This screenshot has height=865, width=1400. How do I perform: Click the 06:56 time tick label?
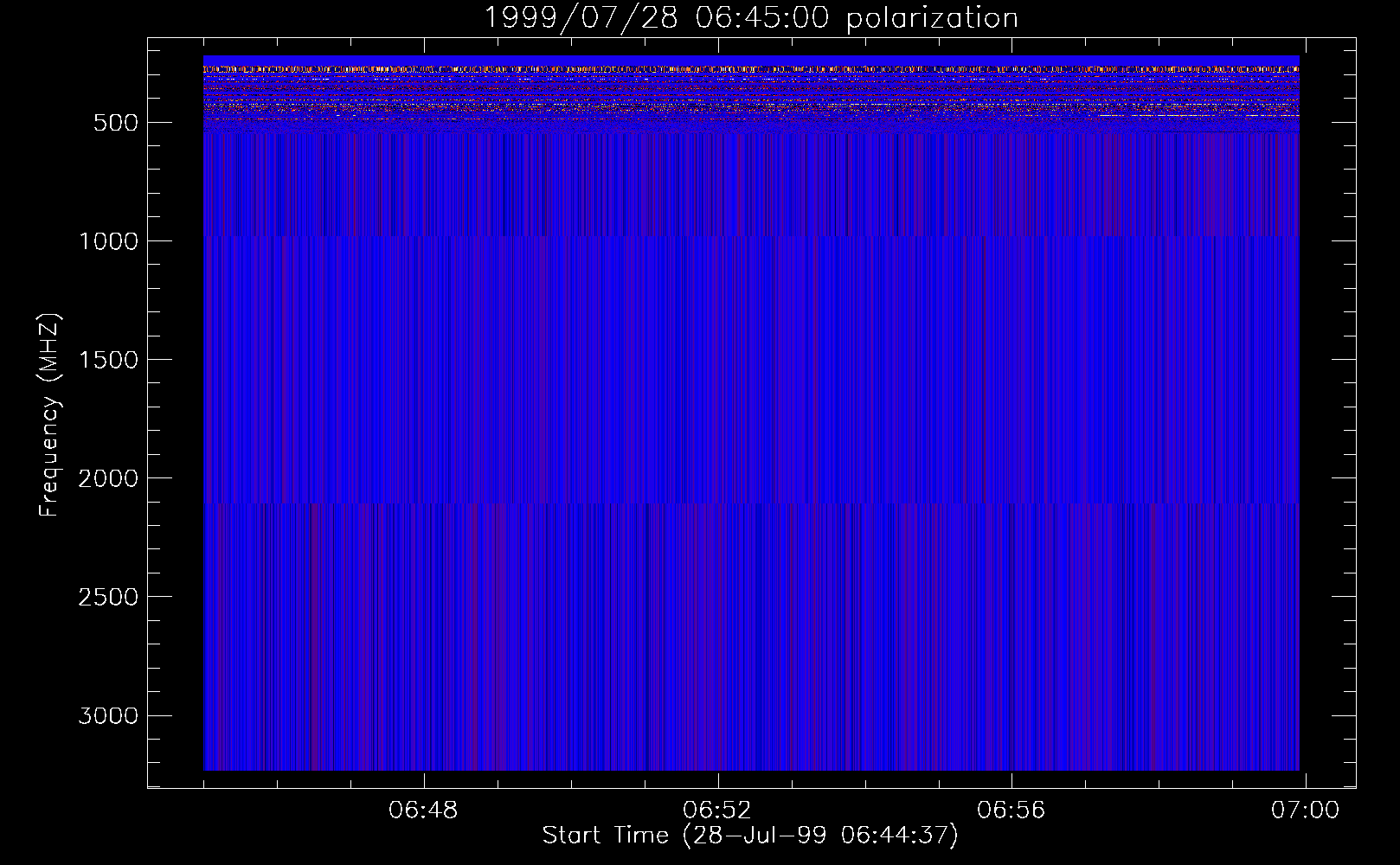(1011, 811)
